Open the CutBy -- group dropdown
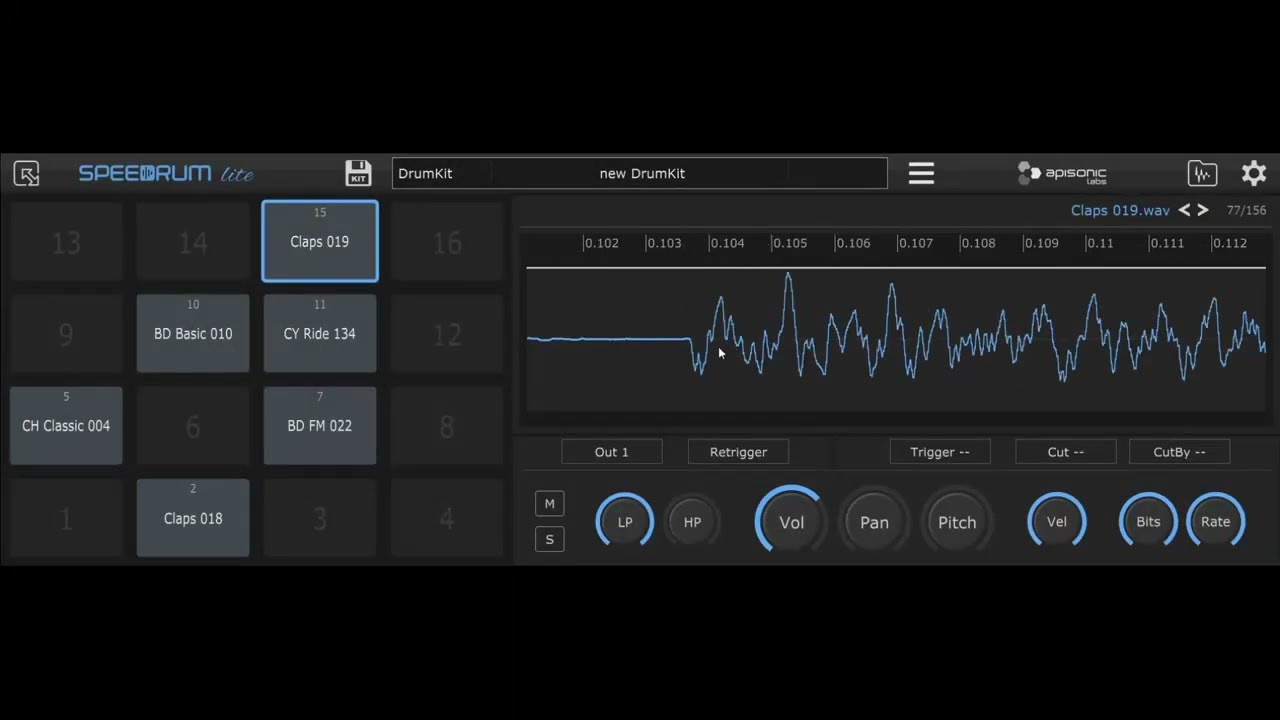This screenshot has width=1280, height=720. click(x=1180, y=452)
